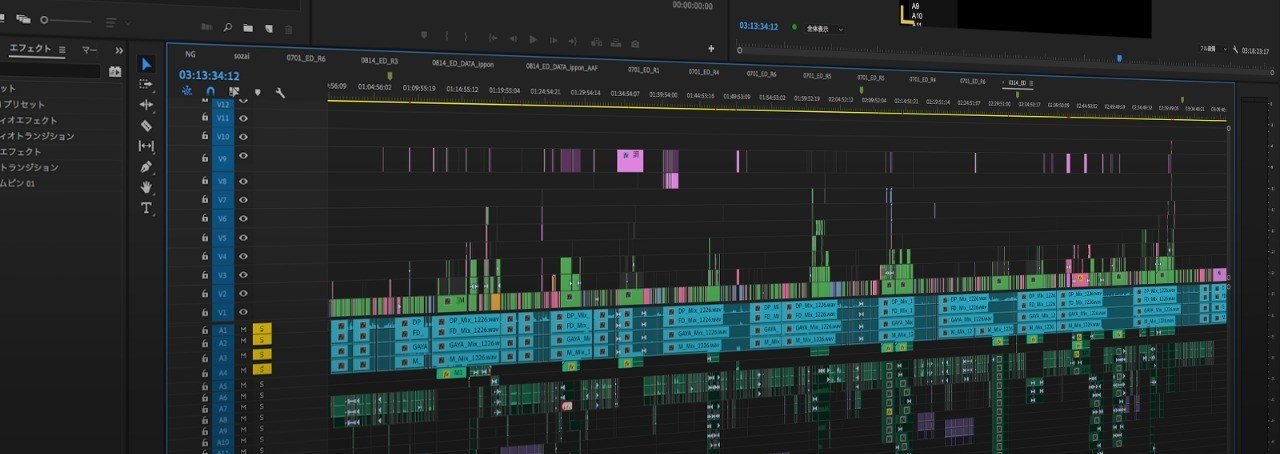Hide track V3 with eye icon
The image size is (1280, 454).
click(x=243, y=275)
